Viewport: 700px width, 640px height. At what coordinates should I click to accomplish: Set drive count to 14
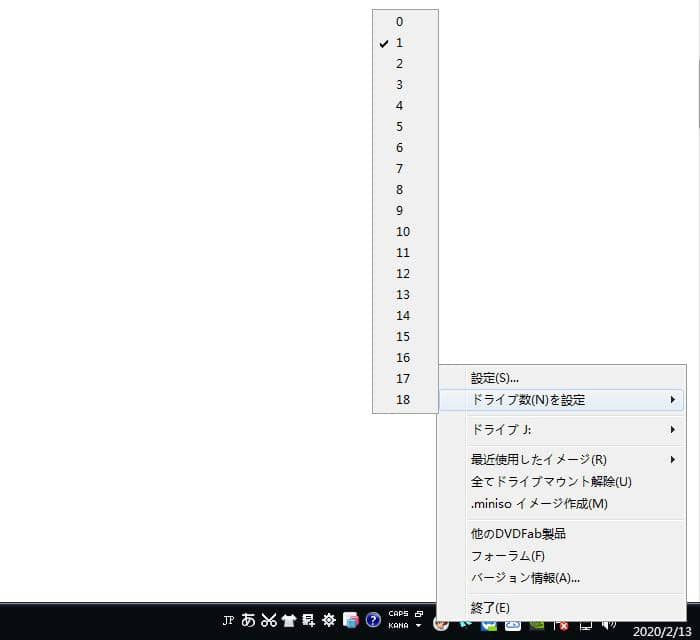click(x=405, y=316)
